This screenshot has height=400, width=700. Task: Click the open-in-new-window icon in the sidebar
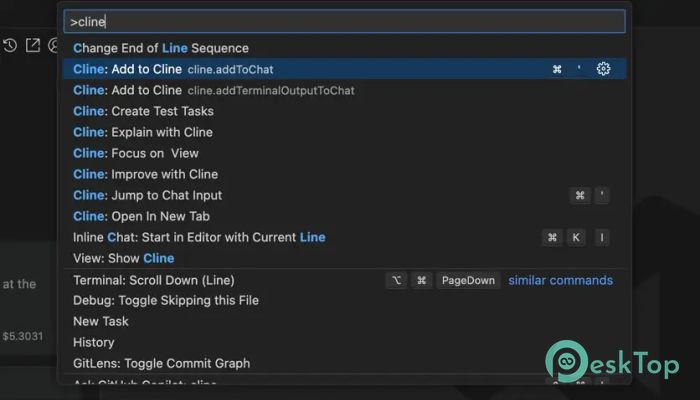pyautogui.click(x=33, y=45)
